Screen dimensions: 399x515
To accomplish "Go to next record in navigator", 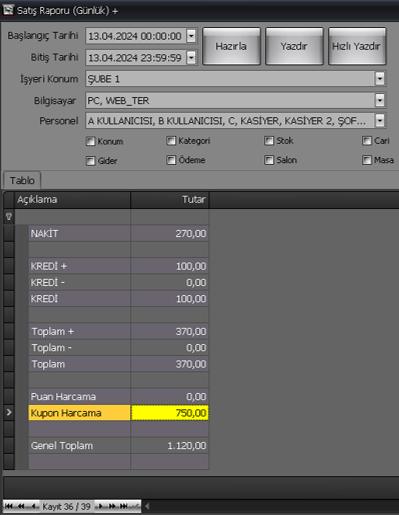I will [100, 506].
